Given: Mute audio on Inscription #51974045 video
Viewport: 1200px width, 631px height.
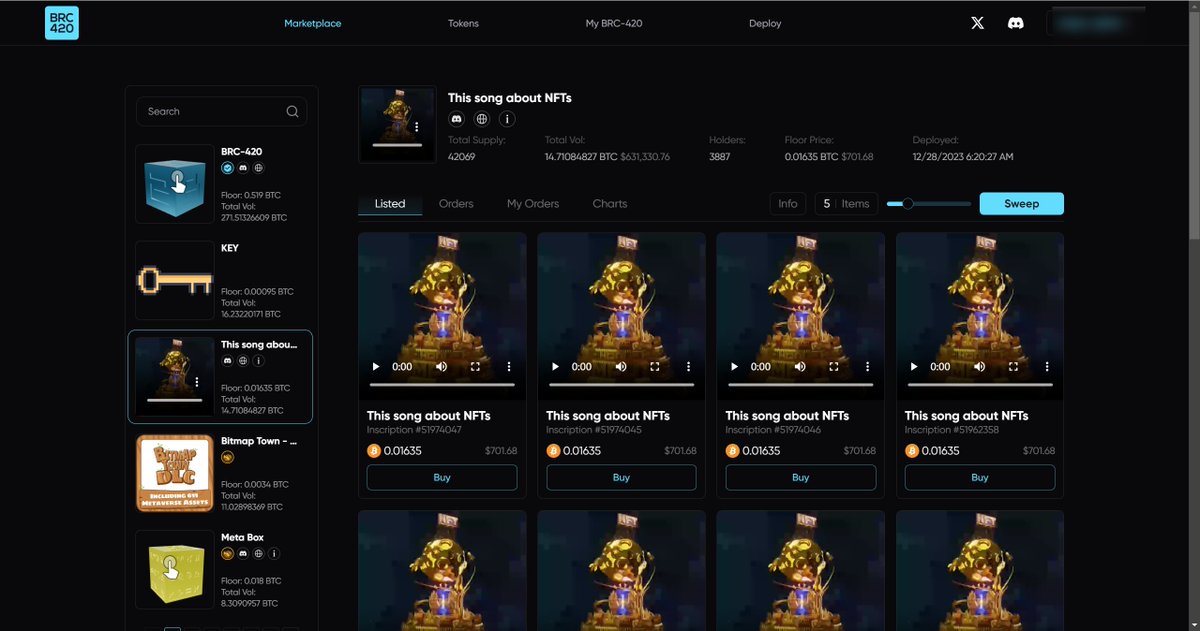Looking at the screenshot, I should 621,367.
